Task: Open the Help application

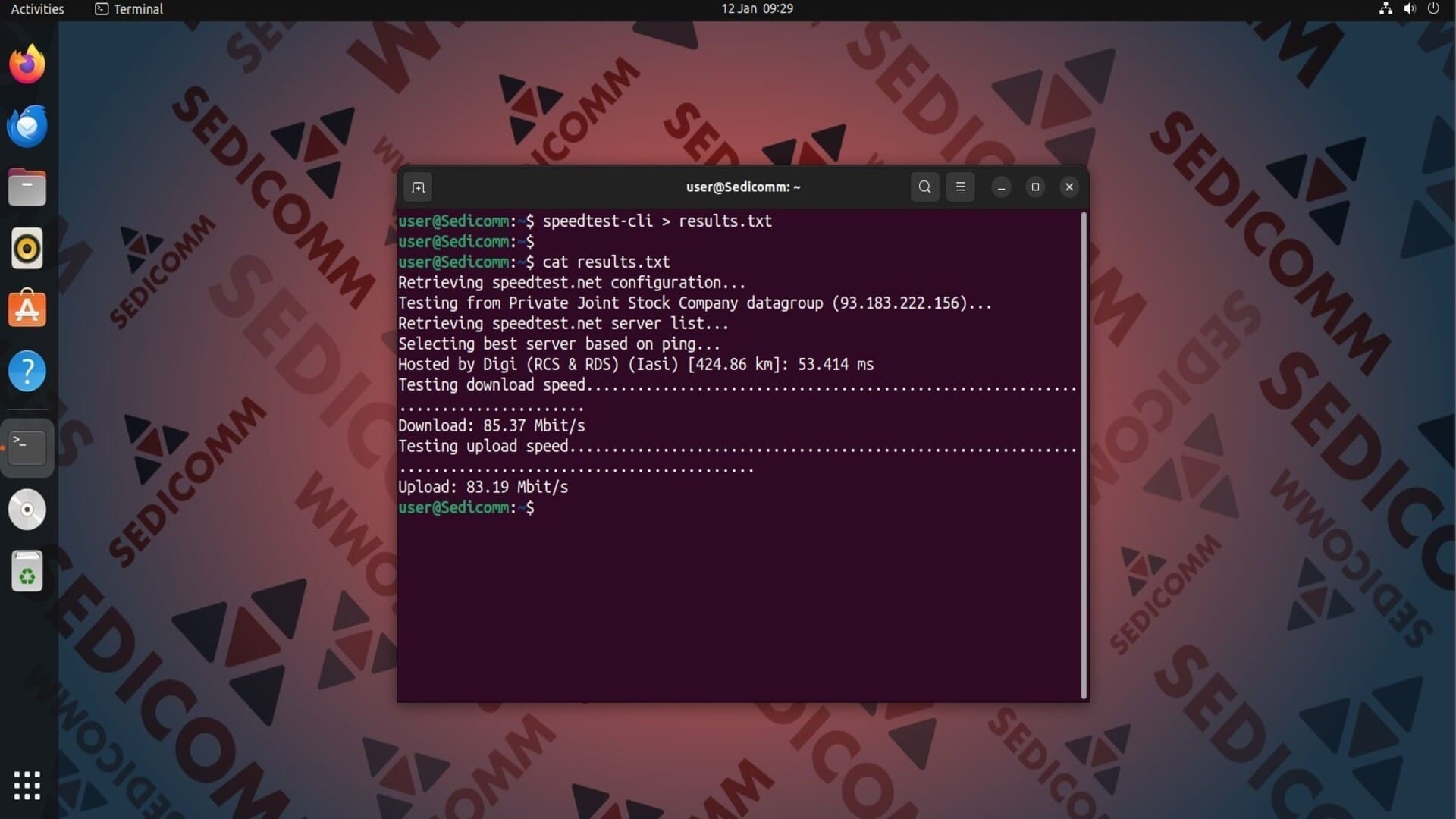Action: click(27, 372)
